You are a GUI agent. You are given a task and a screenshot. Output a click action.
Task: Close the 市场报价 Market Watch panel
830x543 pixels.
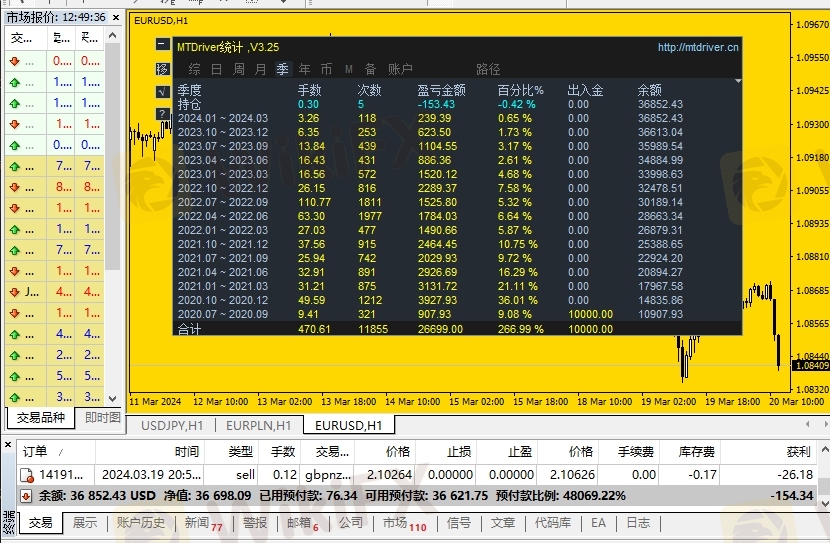116,17
